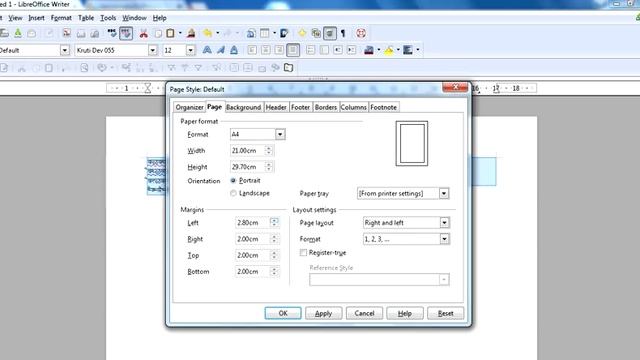Switch to the Footer tab
Viewport: 640px width, 360px height.
(300, 107)
